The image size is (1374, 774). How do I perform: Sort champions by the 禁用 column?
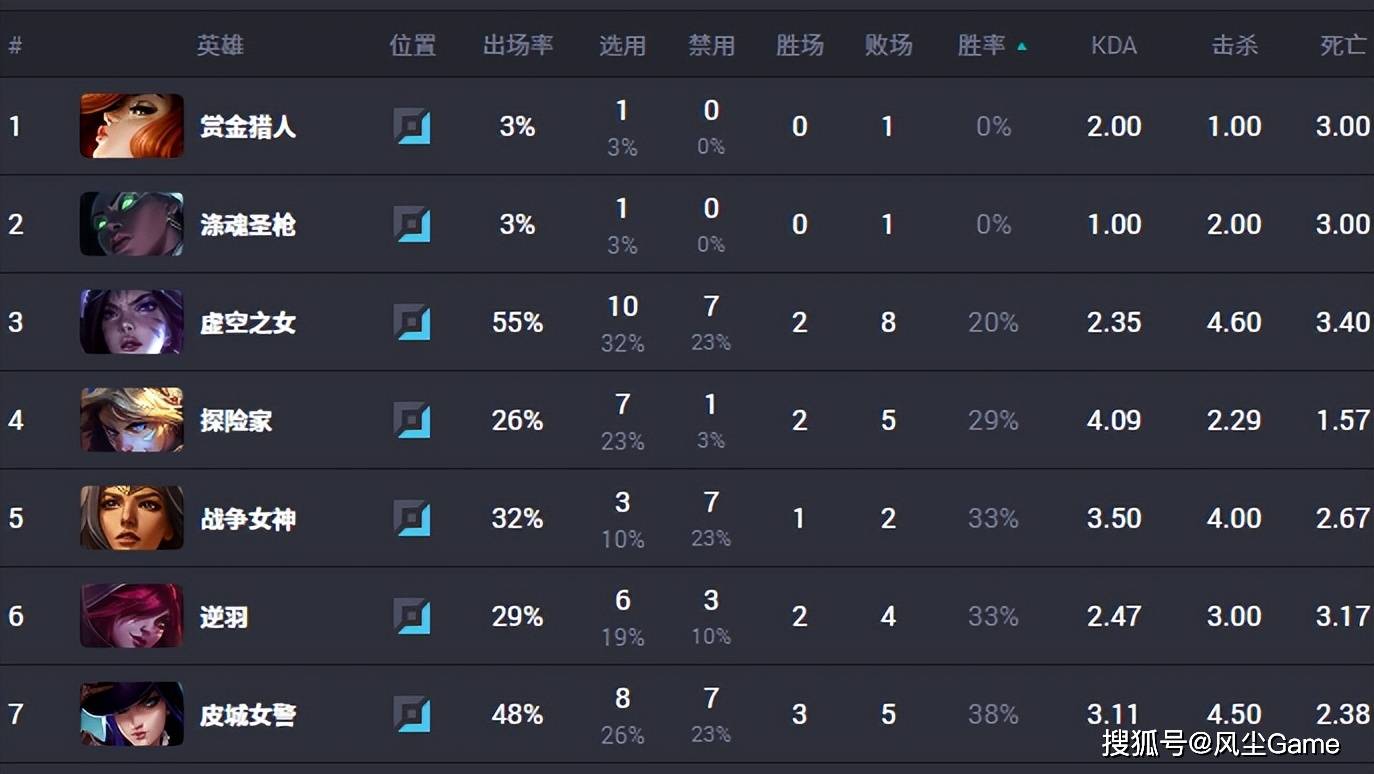click(711, 45)
